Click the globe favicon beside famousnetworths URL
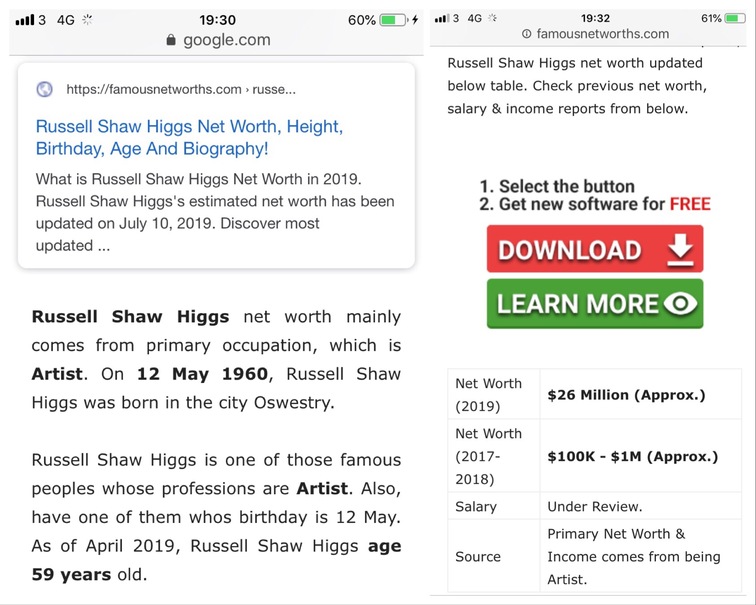The height and width of the screenshot is (605, 756). (x=44, y=89)
